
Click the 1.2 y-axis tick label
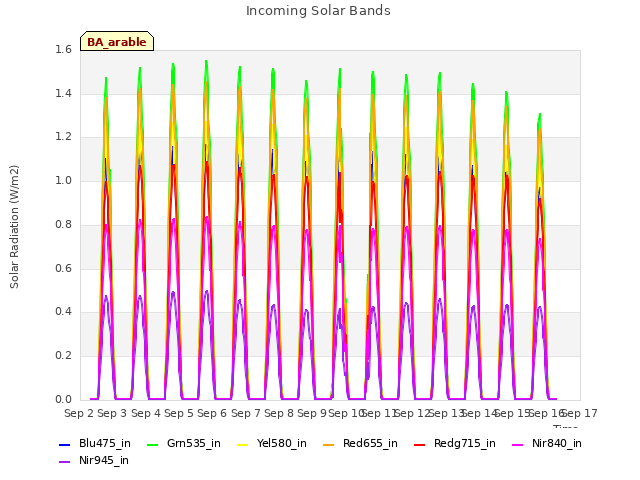pyautogui.click(x=63, y=136)
